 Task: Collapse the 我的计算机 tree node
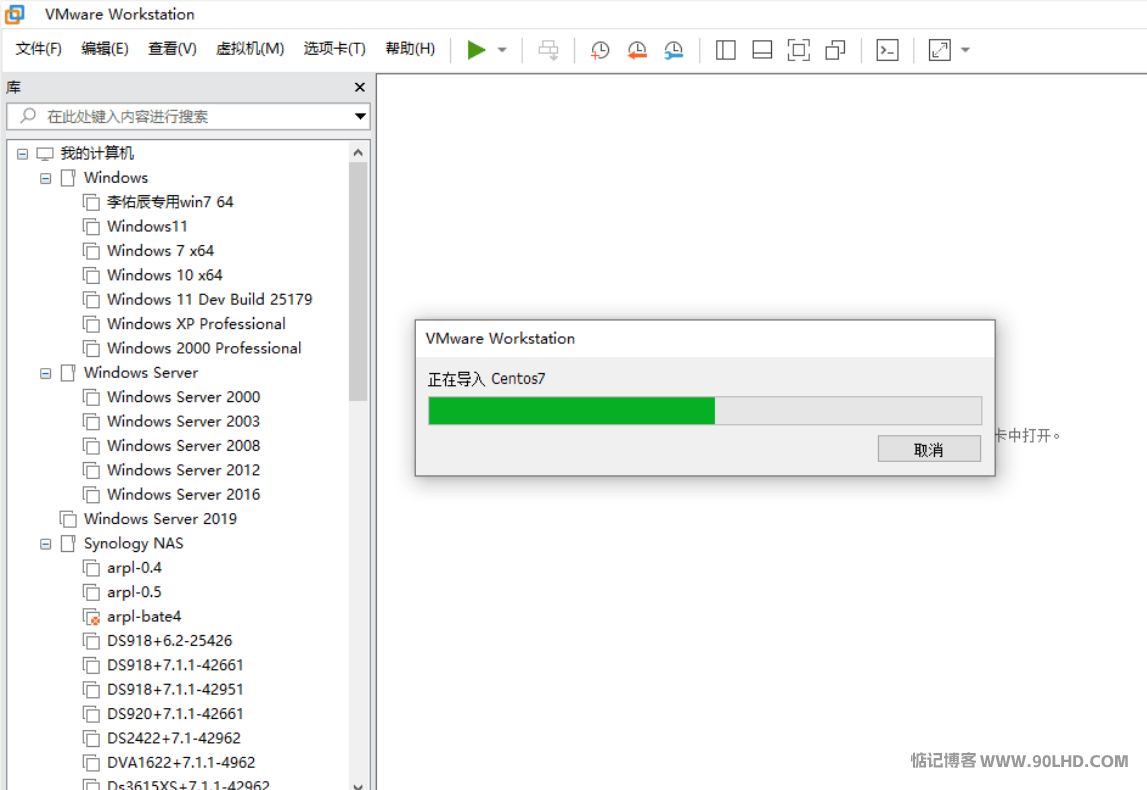coord(23,154)
